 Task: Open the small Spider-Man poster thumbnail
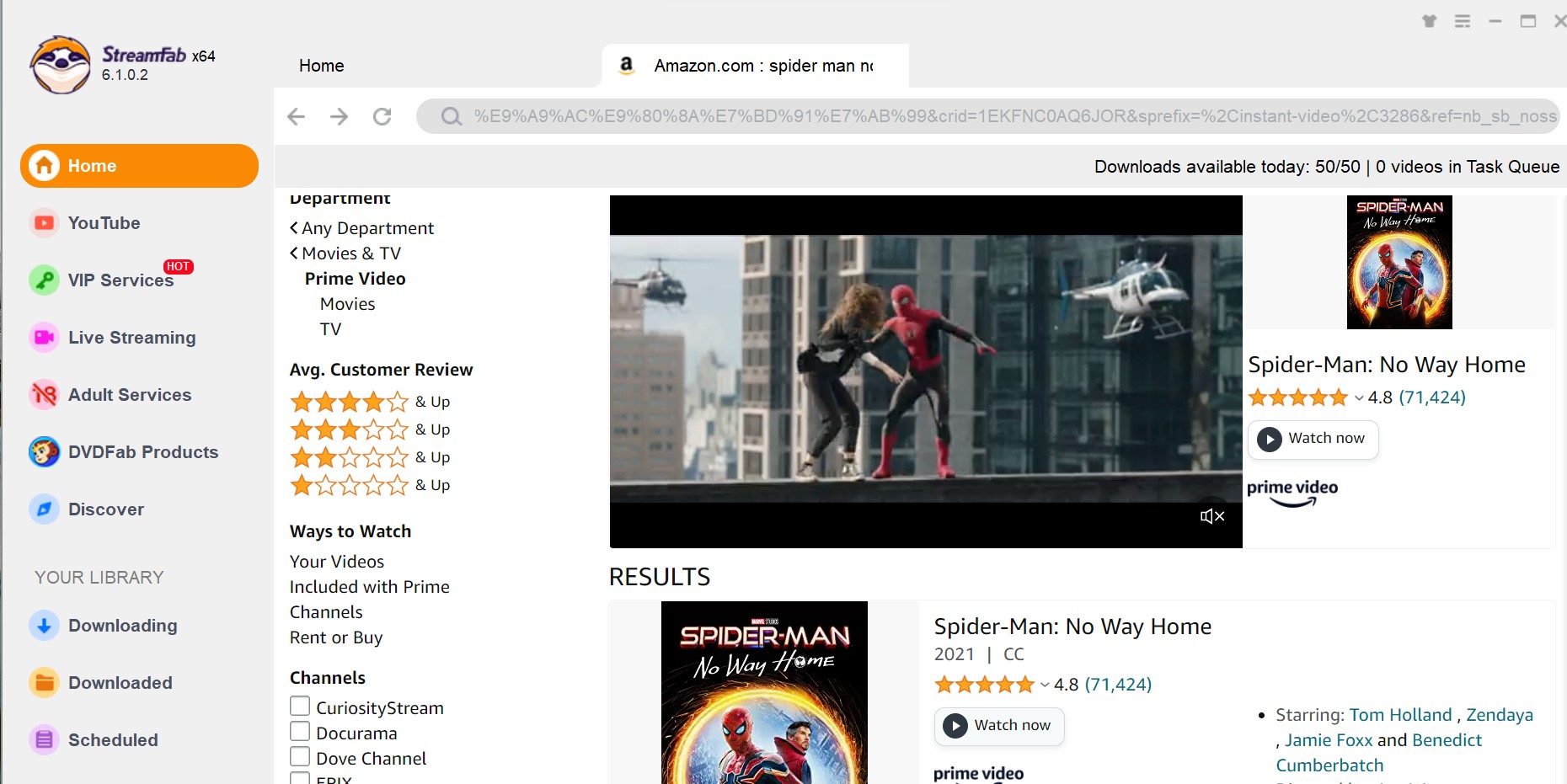(x=1399, y=262)
